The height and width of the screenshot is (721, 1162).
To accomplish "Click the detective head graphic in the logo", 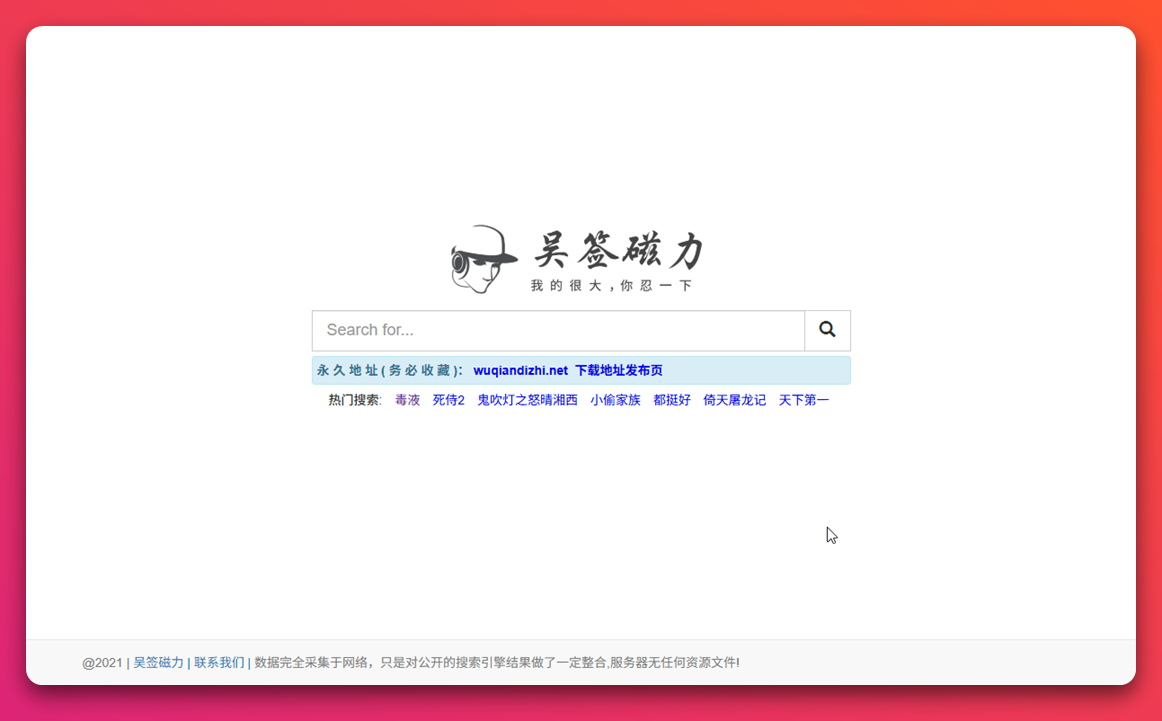I will pos(484,258).
